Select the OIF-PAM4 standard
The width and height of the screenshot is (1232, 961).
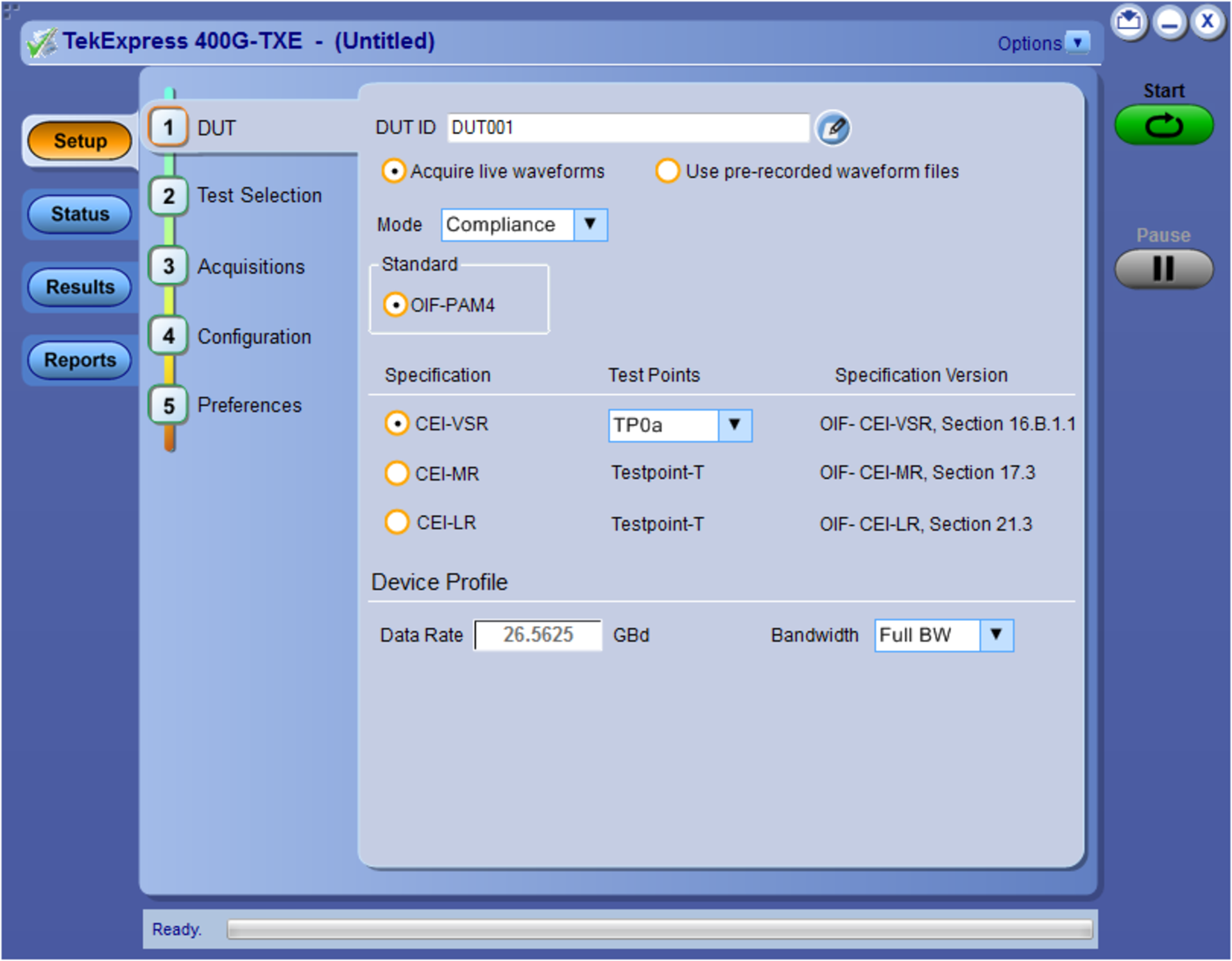pos(396,305)
